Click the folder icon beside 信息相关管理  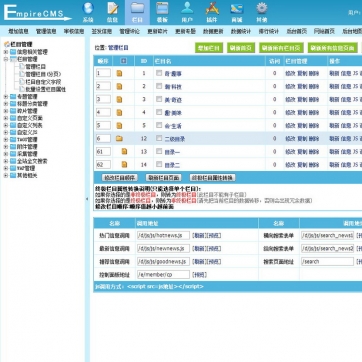pos(13,52)
